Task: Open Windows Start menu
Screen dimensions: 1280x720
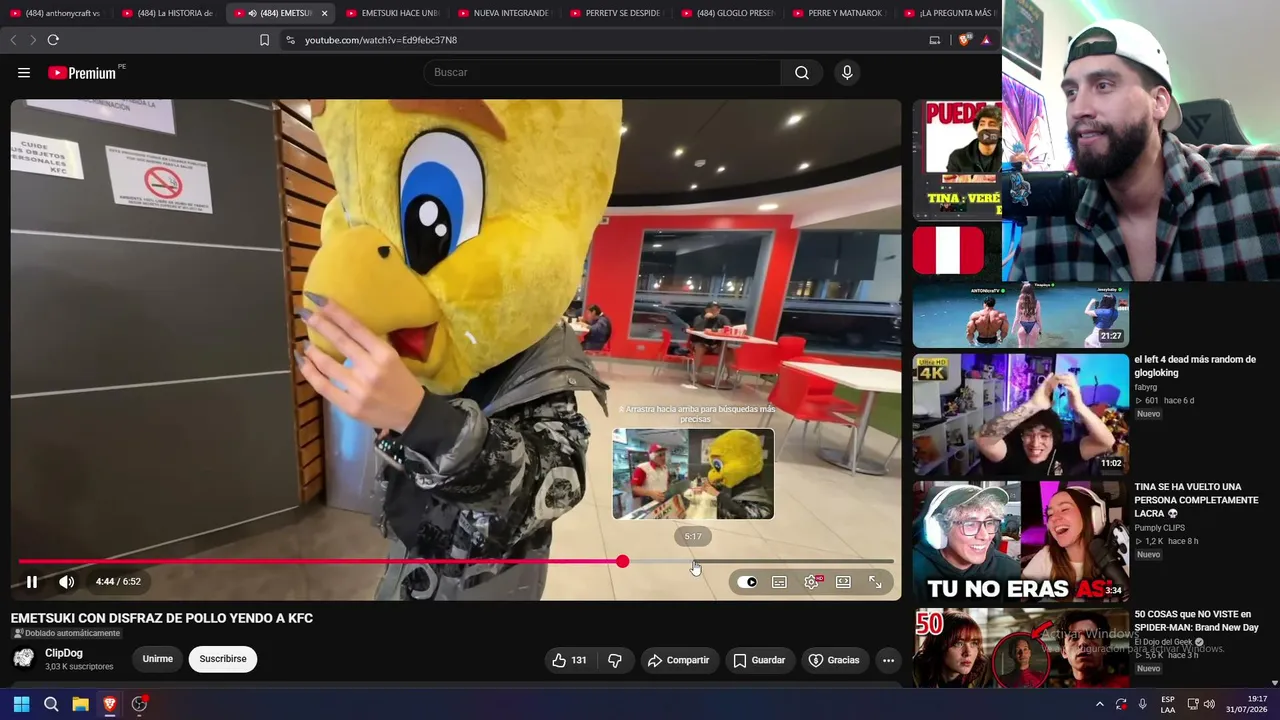Action: [x=21, y=704]
